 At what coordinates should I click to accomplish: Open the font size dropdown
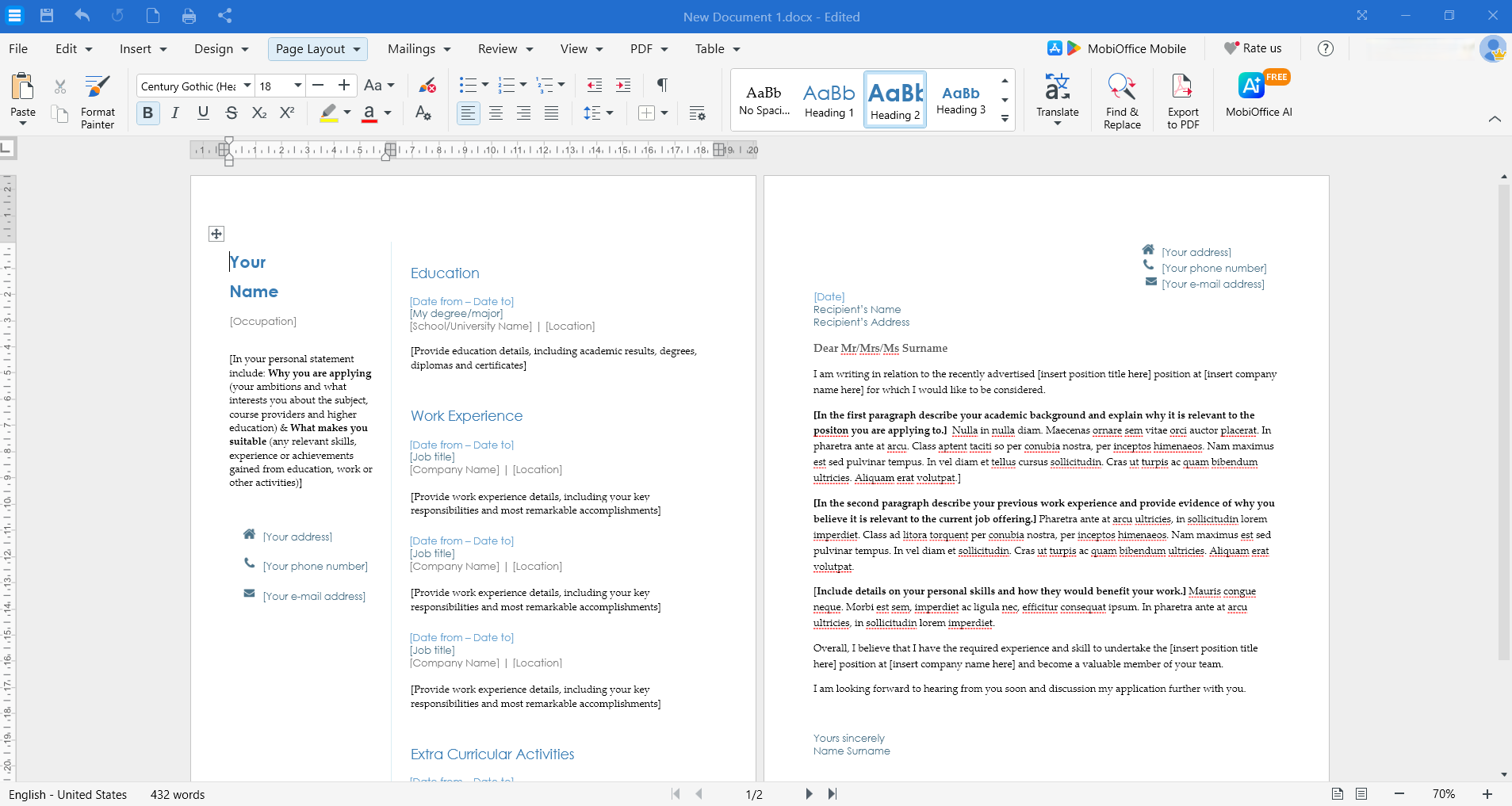(x=298, y=86)
